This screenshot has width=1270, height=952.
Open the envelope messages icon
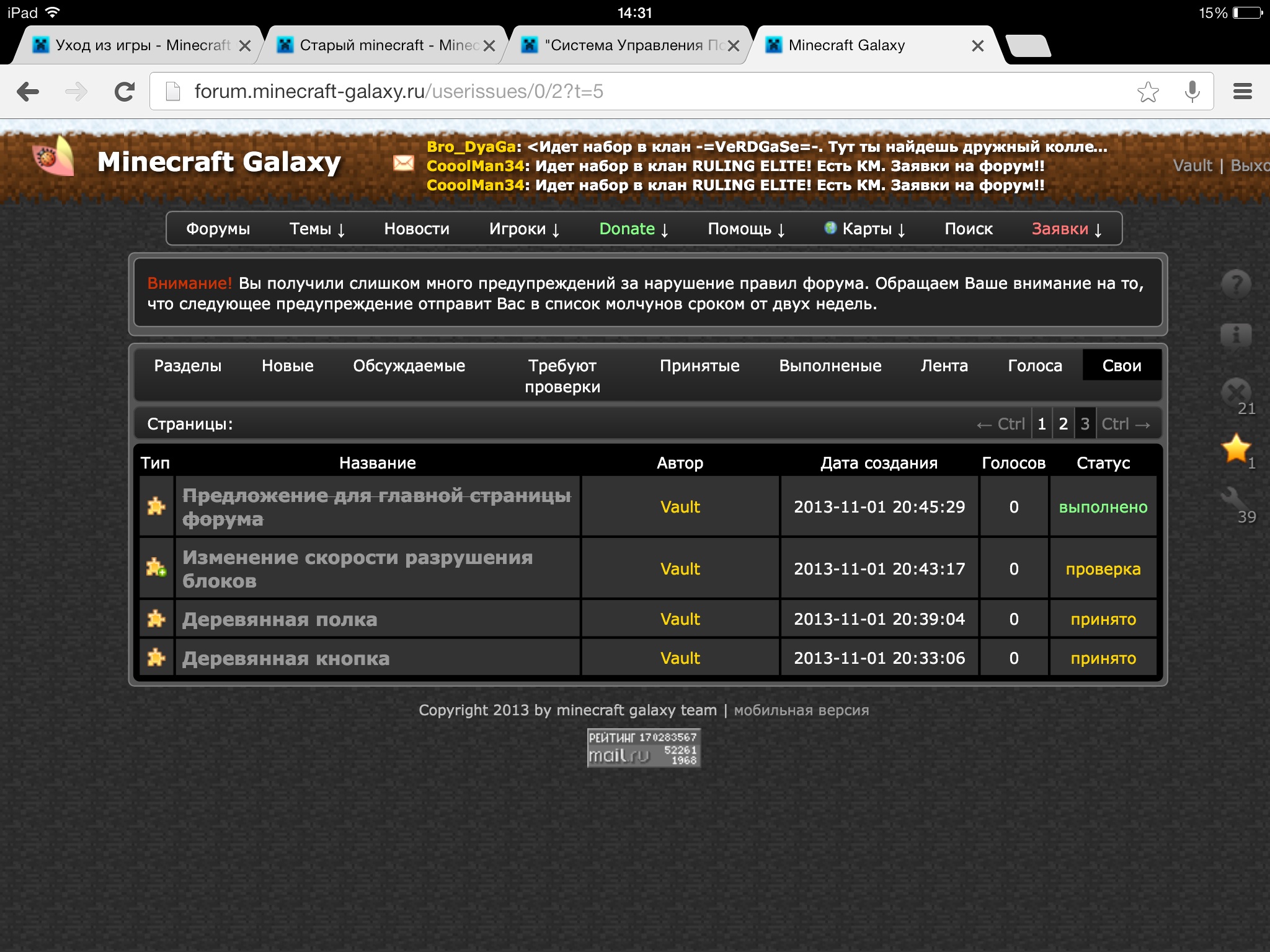(403, 163)
